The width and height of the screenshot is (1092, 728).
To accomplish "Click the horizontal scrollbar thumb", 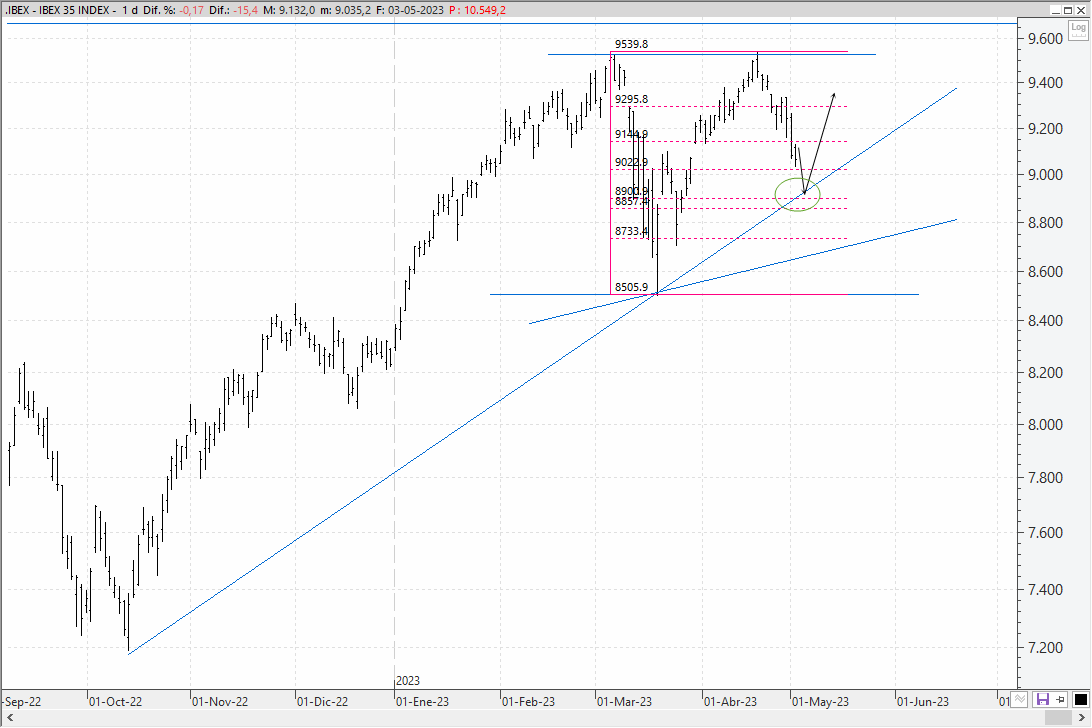I will point(1059,718).
